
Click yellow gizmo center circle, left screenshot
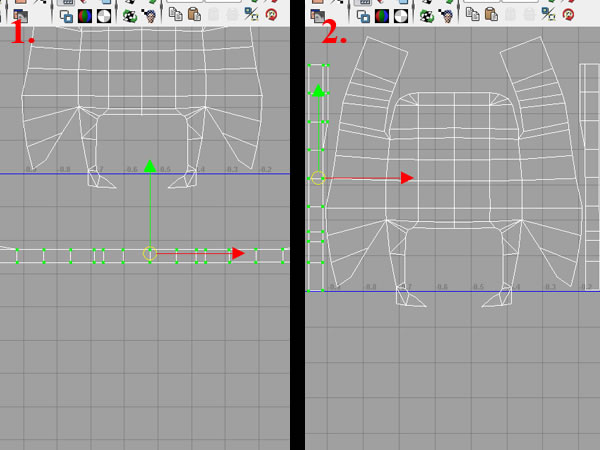point(150,253)
